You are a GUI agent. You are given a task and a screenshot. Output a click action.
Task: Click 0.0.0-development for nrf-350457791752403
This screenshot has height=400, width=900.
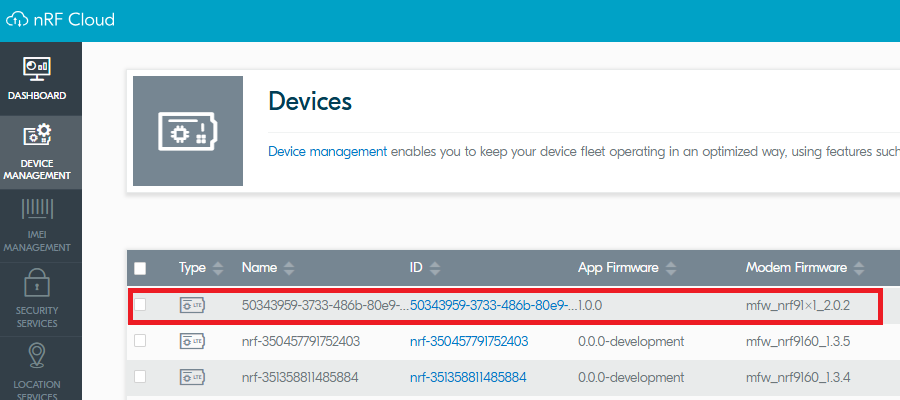point(631,341)
